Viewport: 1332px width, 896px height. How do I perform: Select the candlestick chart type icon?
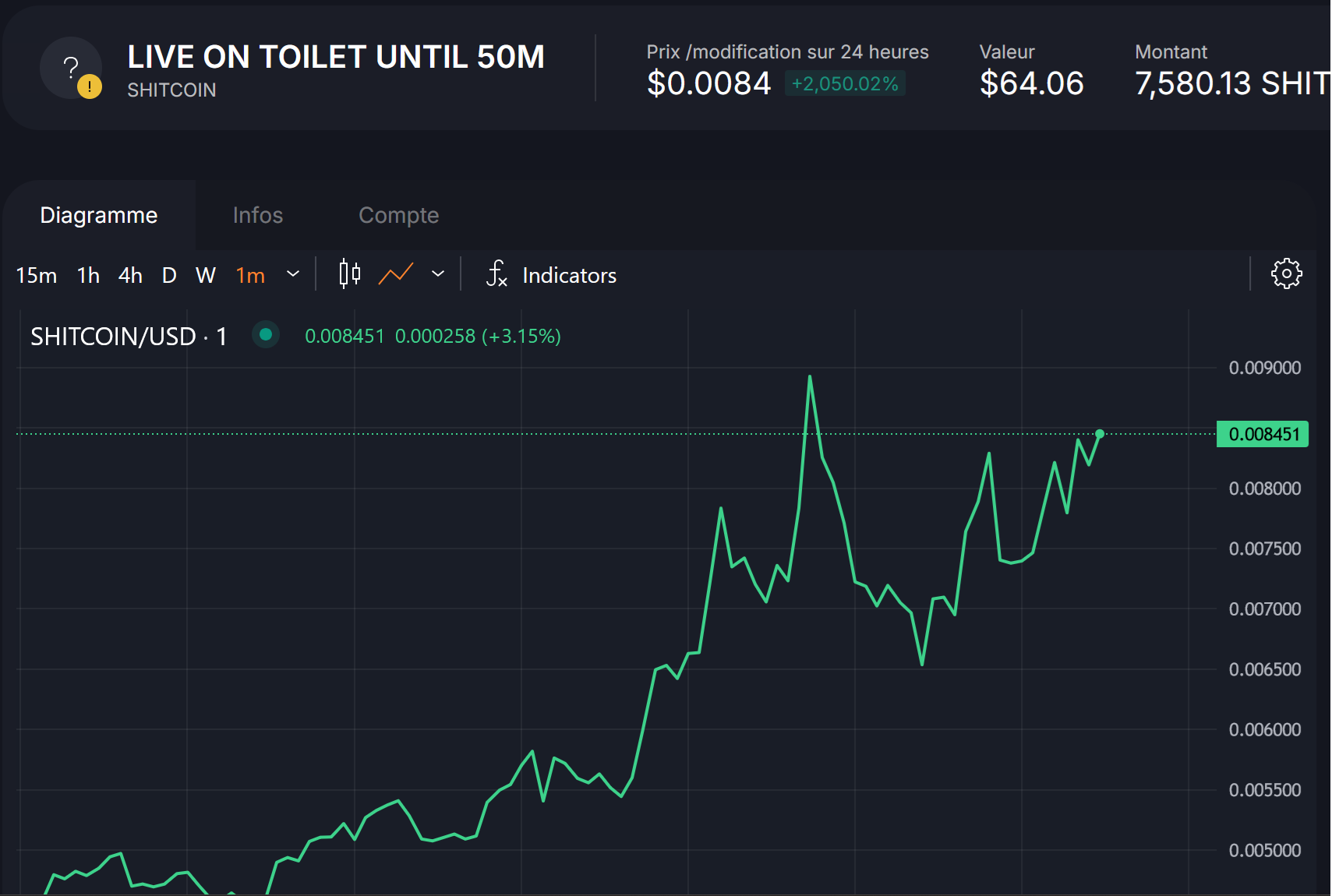pyautogui.click(x=349, y=274)
